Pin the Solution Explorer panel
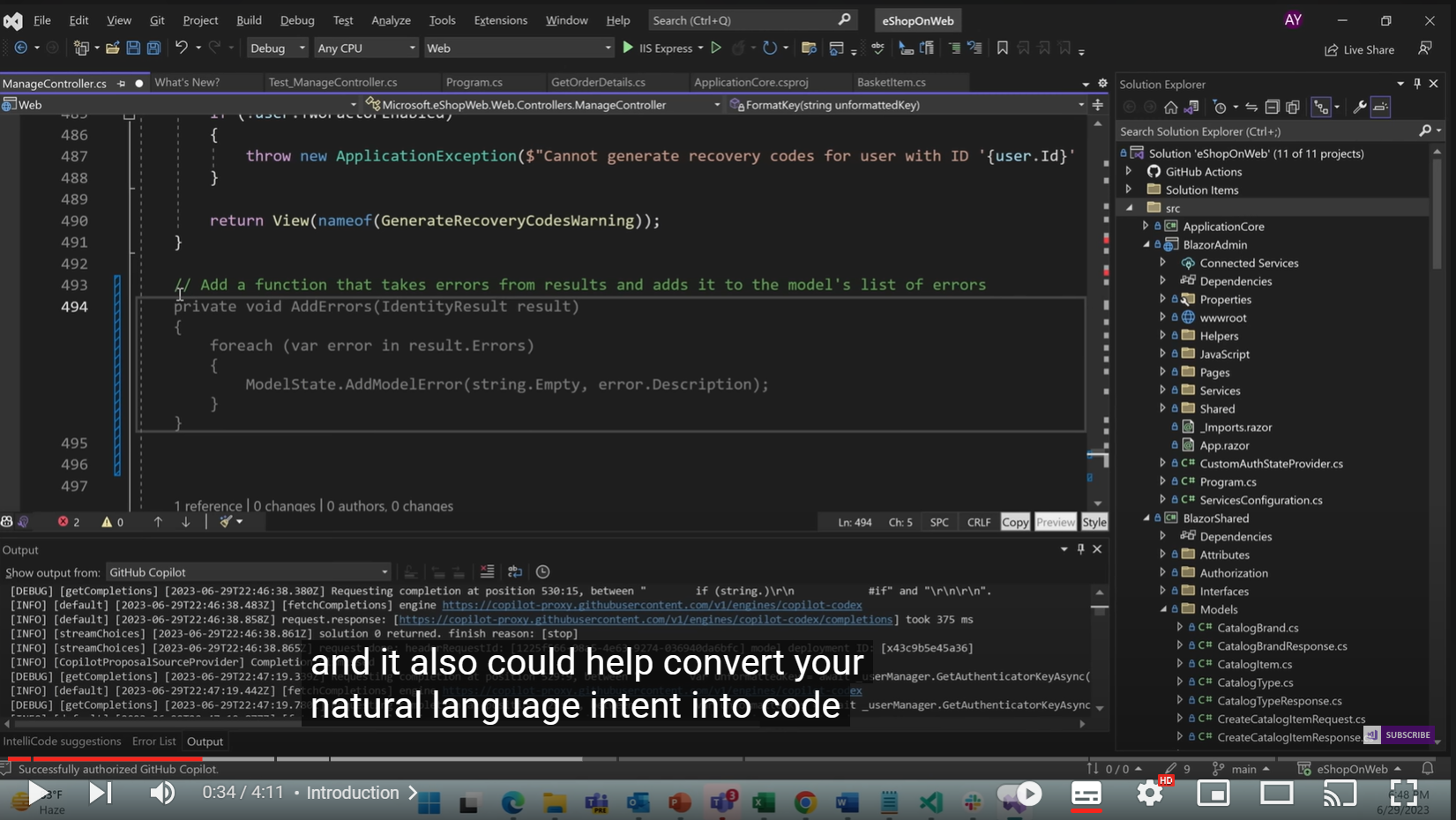 1417,84
